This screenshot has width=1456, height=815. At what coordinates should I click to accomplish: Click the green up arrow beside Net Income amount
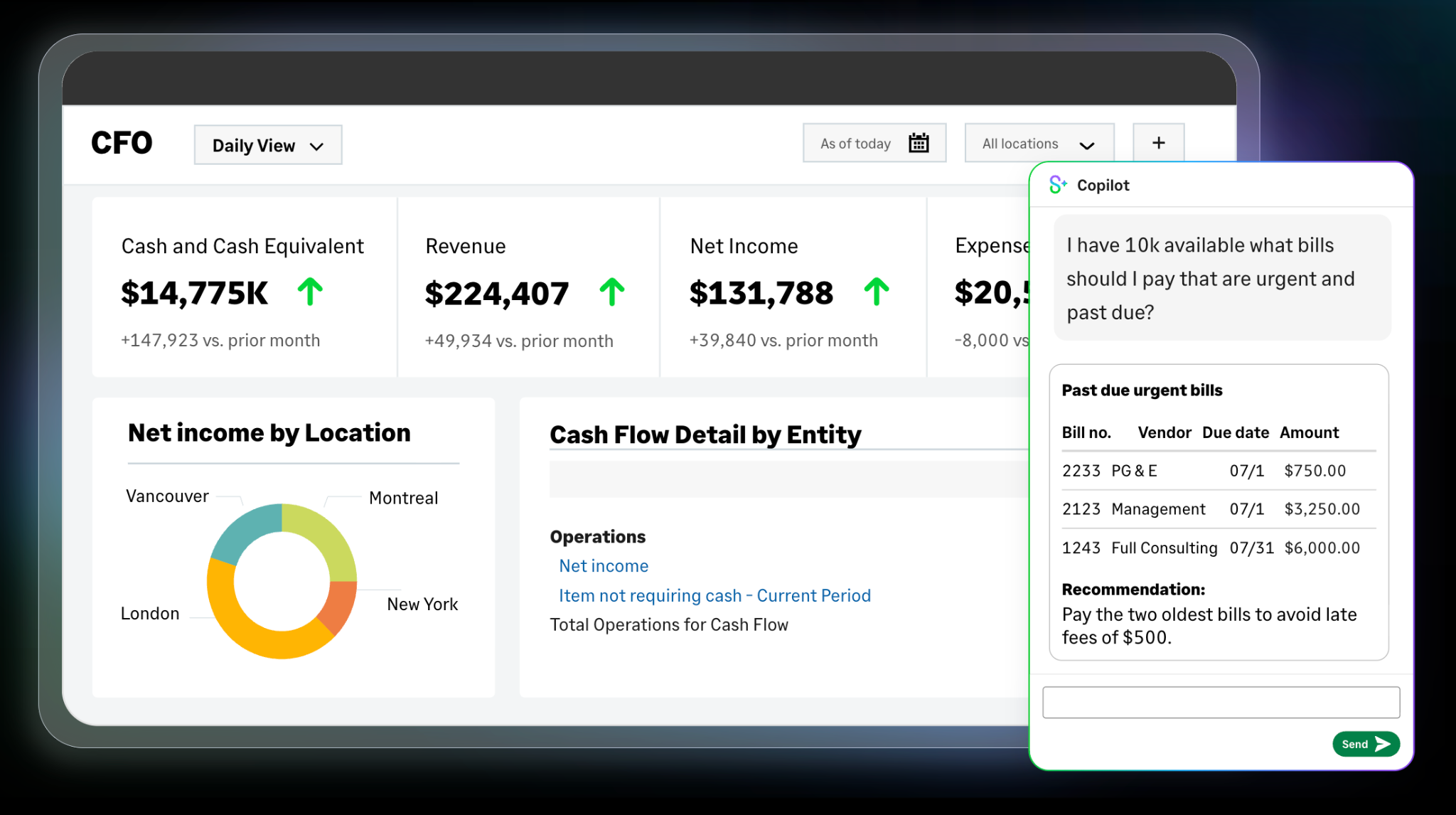(877, 292)
